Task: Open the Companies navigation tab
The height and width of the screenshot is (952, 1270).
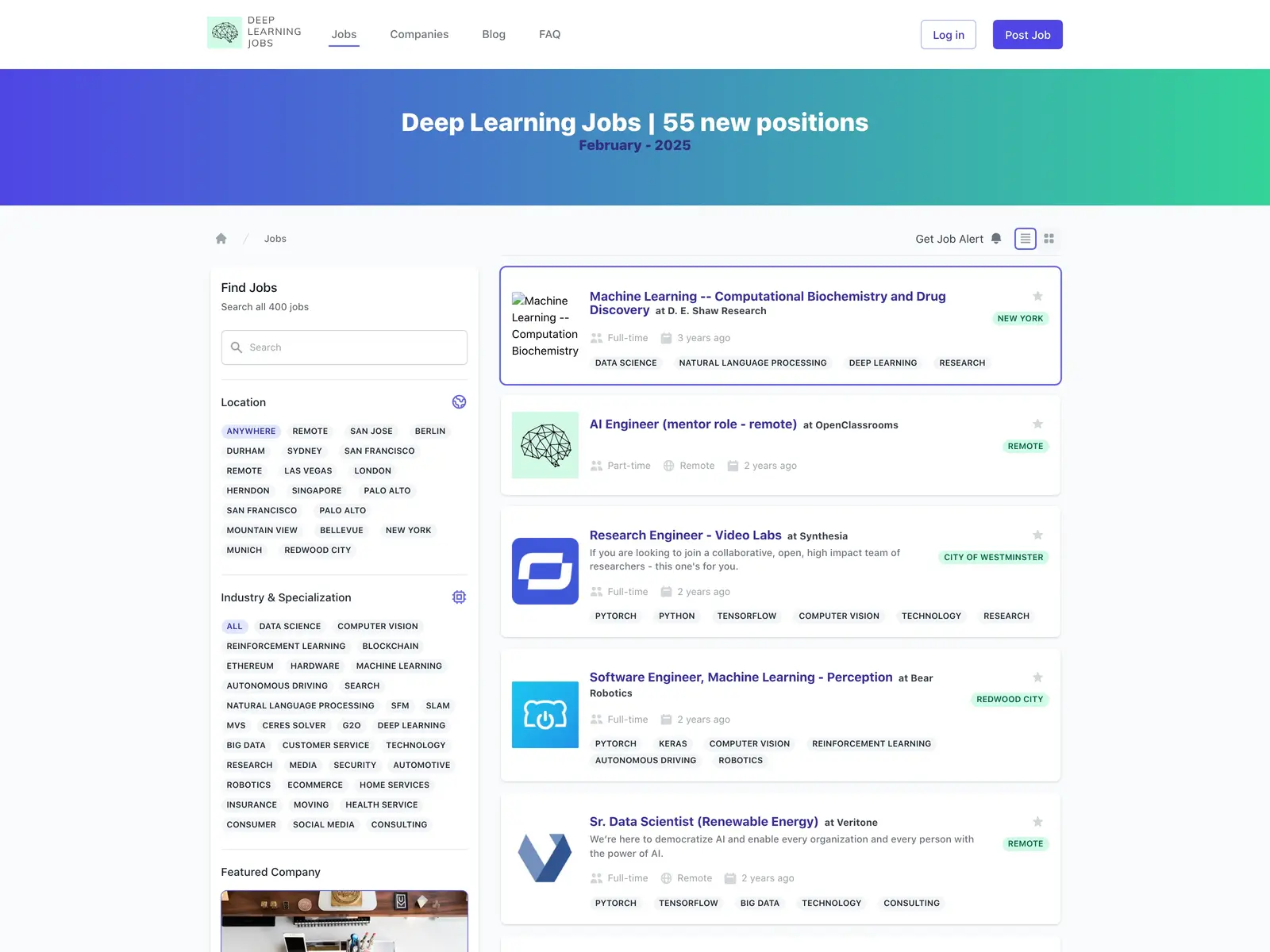Action: coord(419,34)
